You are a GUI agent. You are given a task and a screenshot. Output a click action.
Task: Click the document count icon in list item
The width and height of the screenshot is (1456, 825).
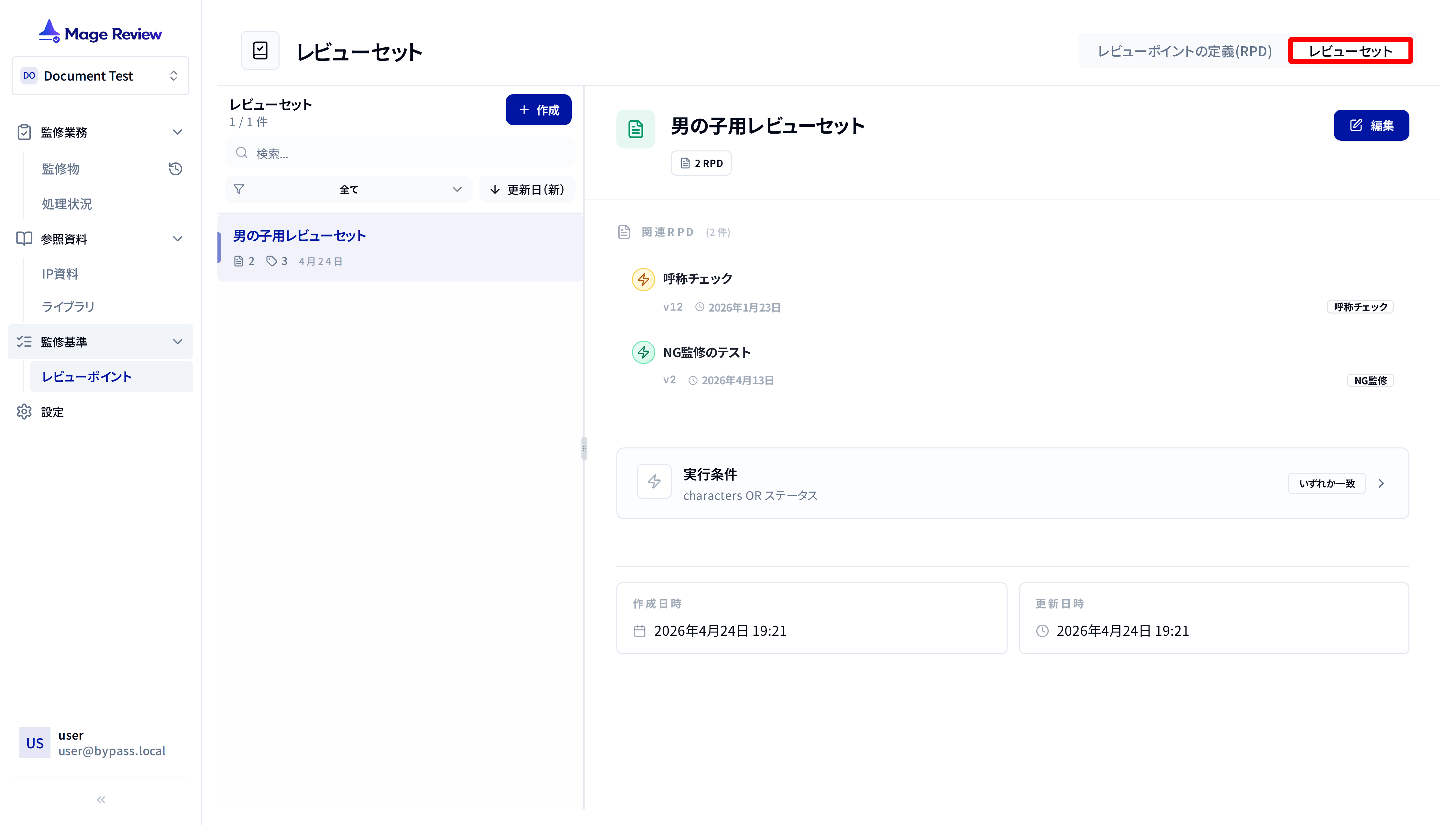238,261
